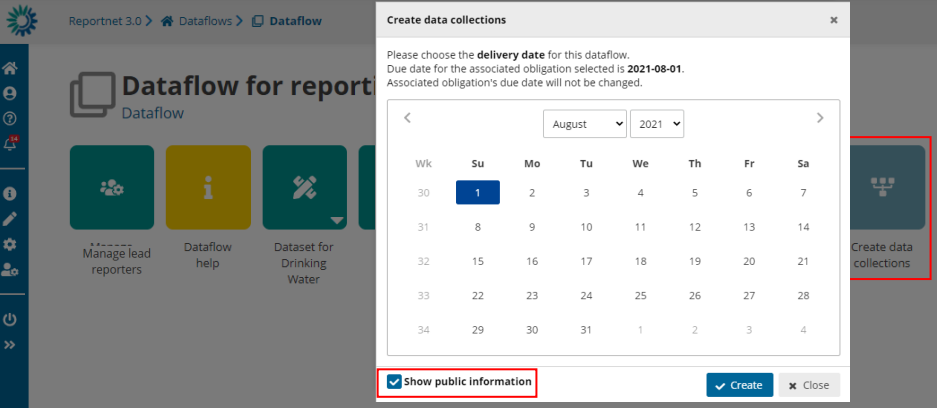This screenshot has width=937, height=409.
Task: Open the month dropdown showing August
Action: coord(584,124)
